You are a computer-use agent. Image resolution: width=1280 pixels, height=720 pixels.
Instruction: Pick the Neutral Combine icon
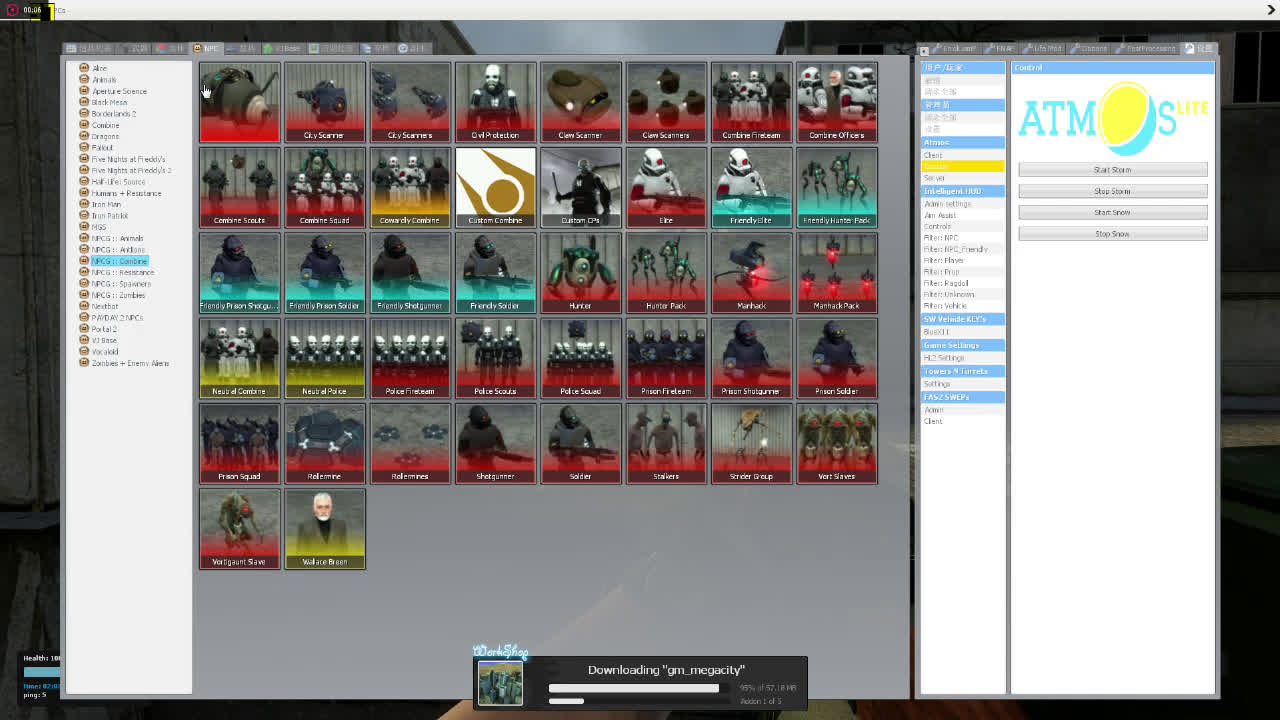click(x=239, y=358)
